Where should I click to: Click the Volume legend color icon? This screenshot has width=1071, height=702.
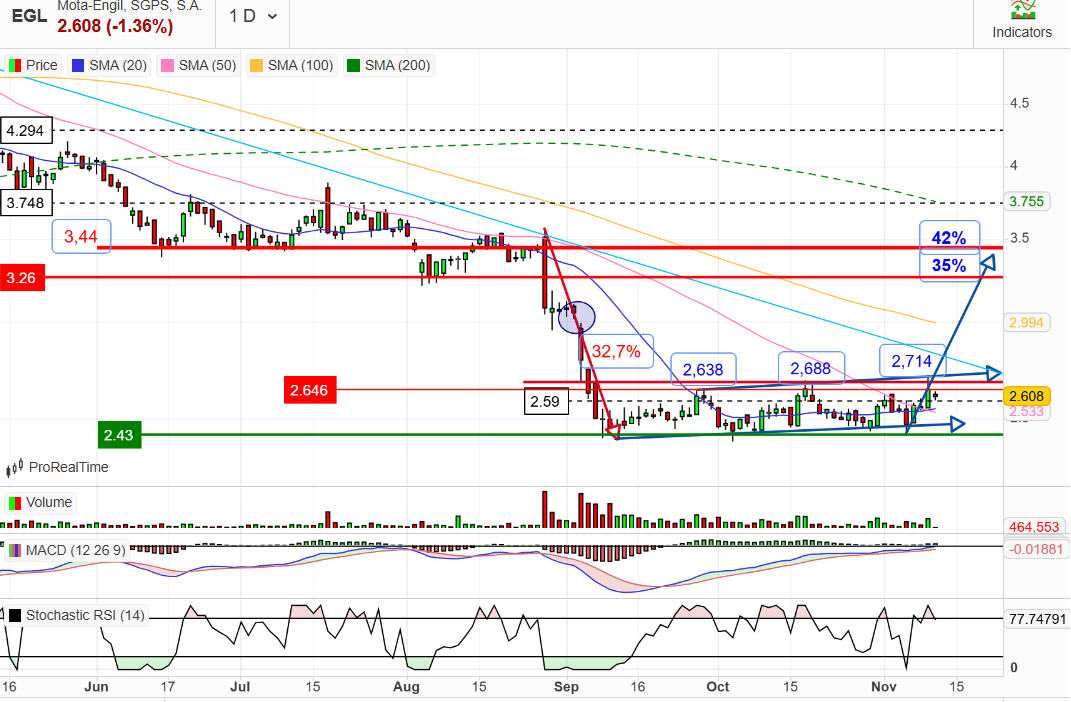pyautogui.click(x=14, y=503)
